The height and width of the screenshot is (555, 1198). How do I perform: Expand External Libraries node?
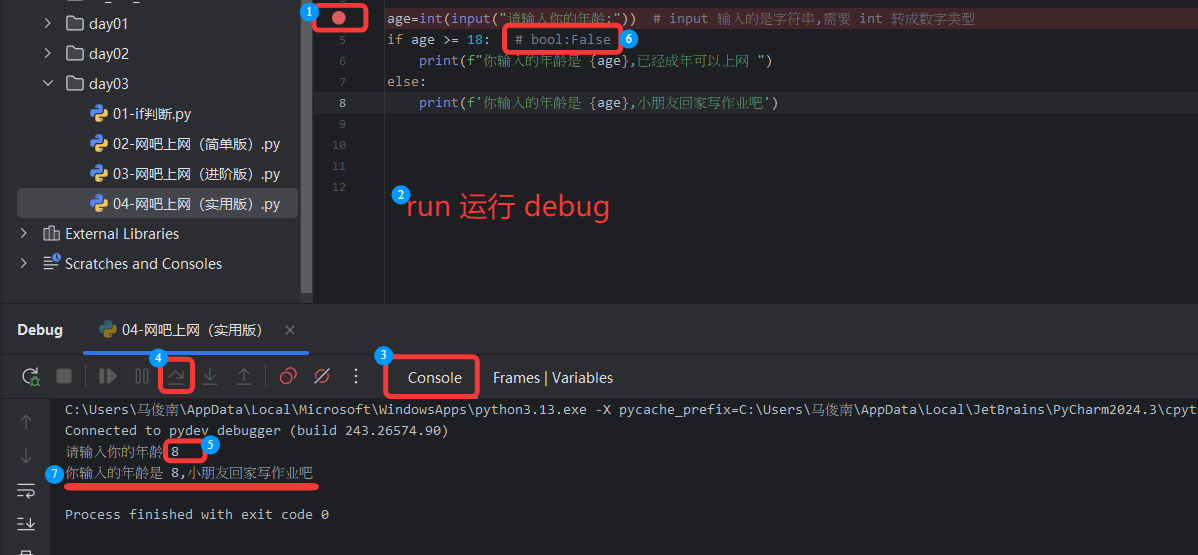tap(24, 234)
